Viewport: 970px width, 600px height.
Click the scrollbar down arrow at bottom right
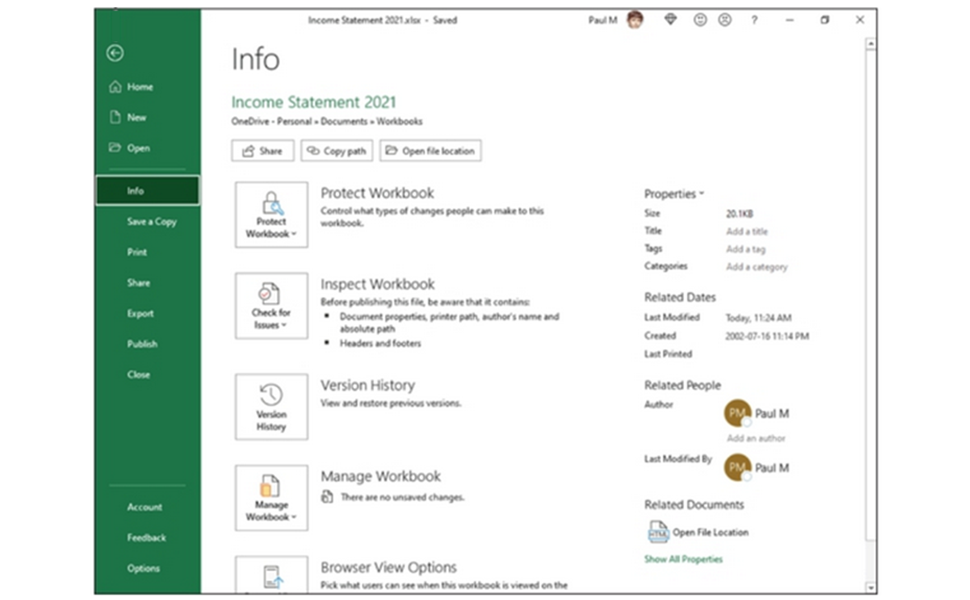point(870,586)
